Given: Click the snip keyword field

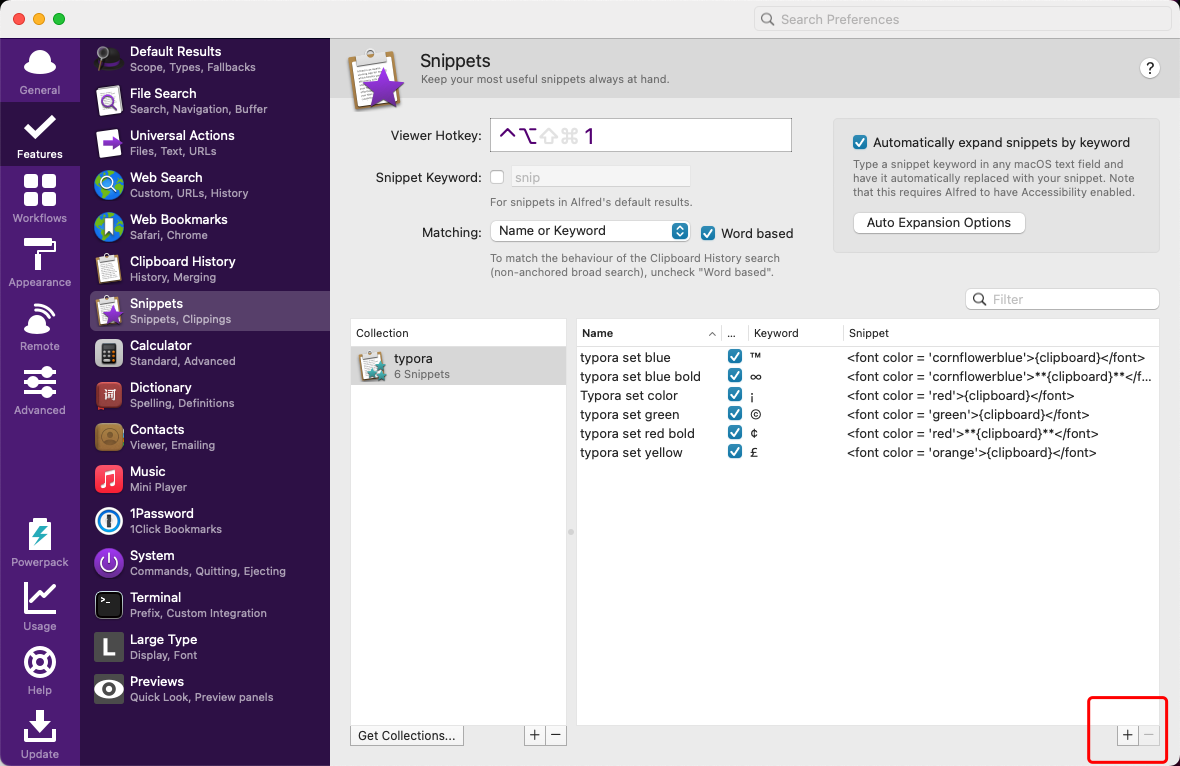Looking at the screenshot, I should point(600,178).
